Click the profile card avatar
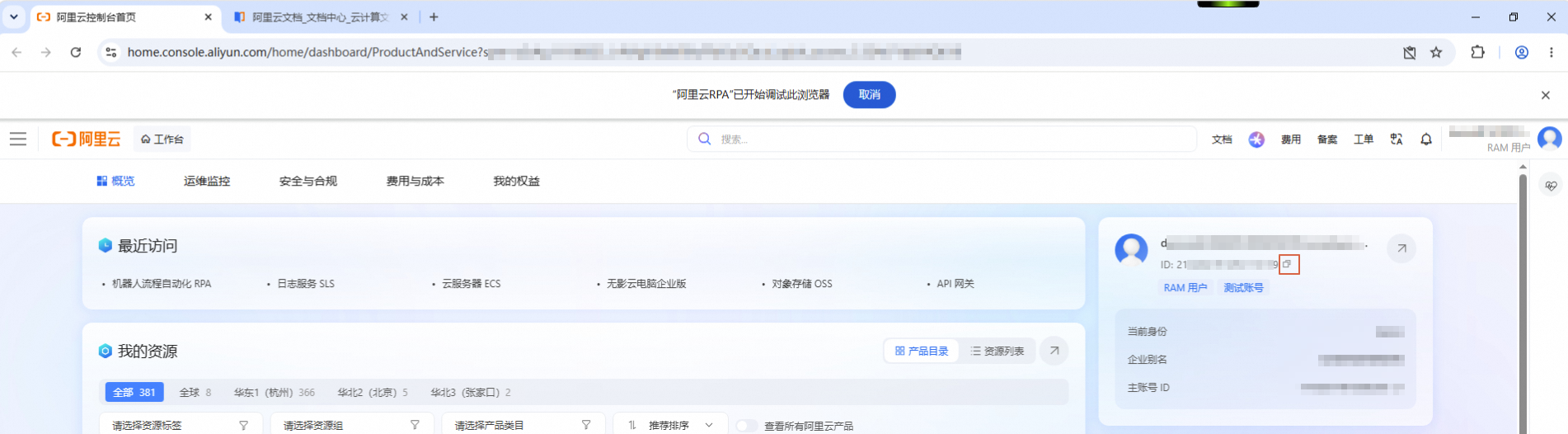 click(1131, 248)
